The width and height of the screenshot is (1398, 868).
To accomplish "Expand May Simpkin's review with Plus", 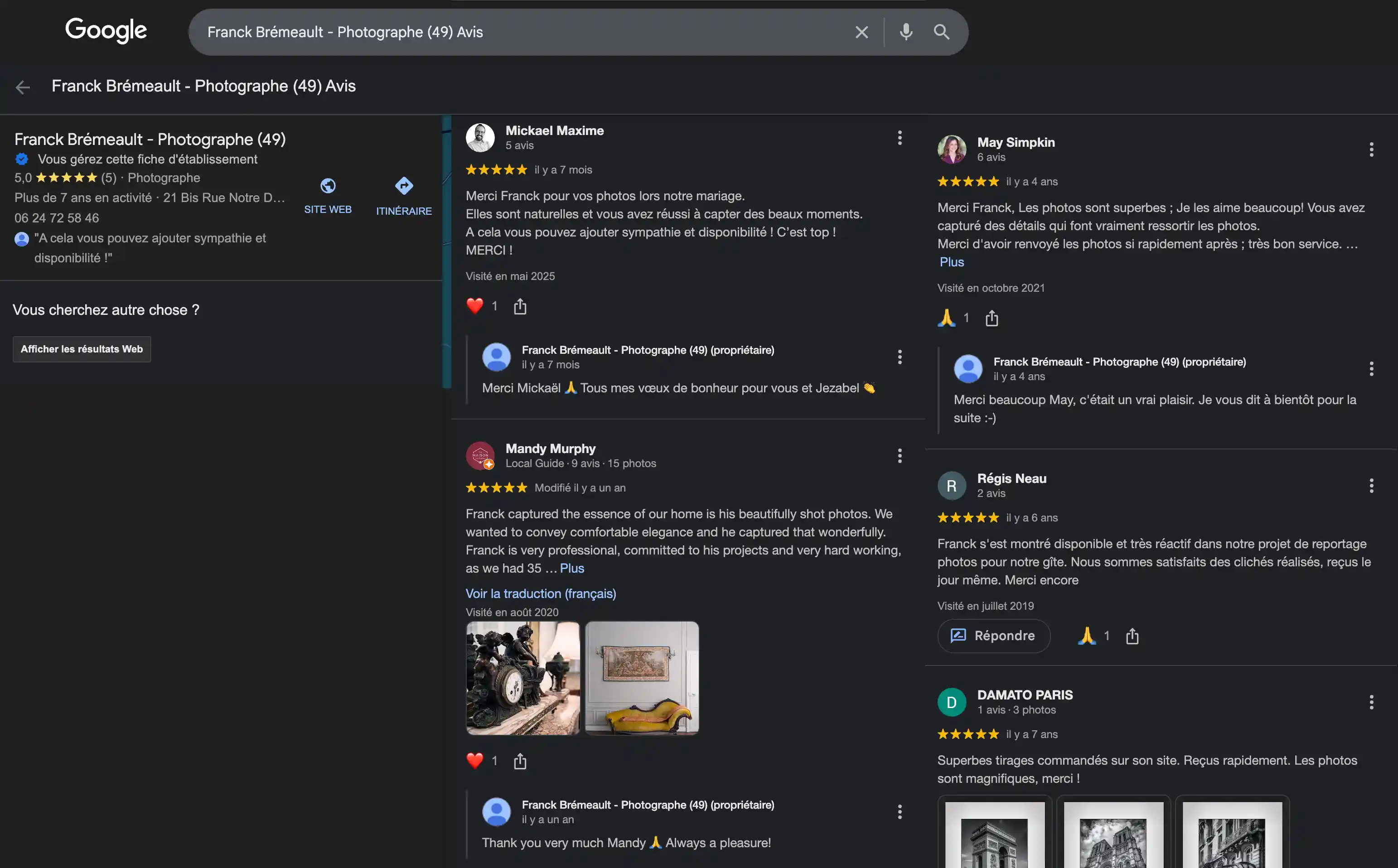I will pyautogui.click(x=952, y=262).
